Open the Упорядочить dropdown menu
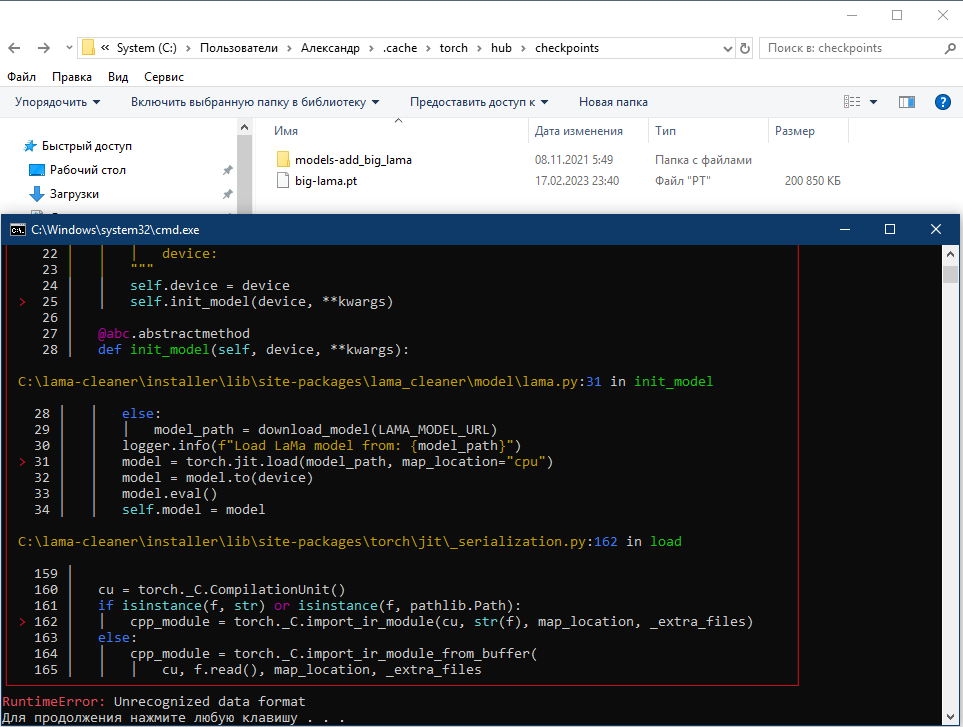Image resolution: width=963 pixels, height=727 pixels. 55,101
